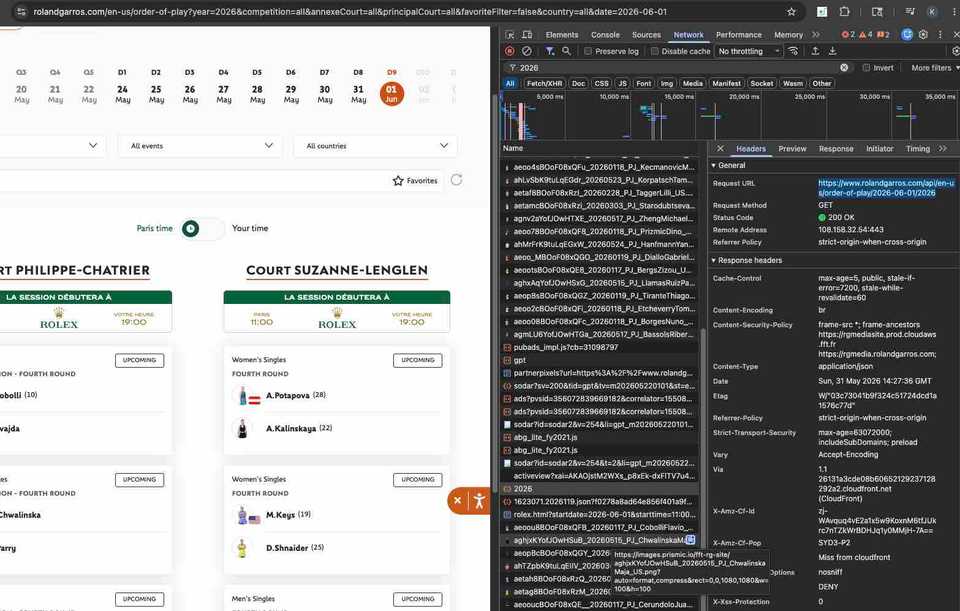
Task: Select the Fetch/XHR filter chip
Action: pyautogui.click(x=544, y=83)
